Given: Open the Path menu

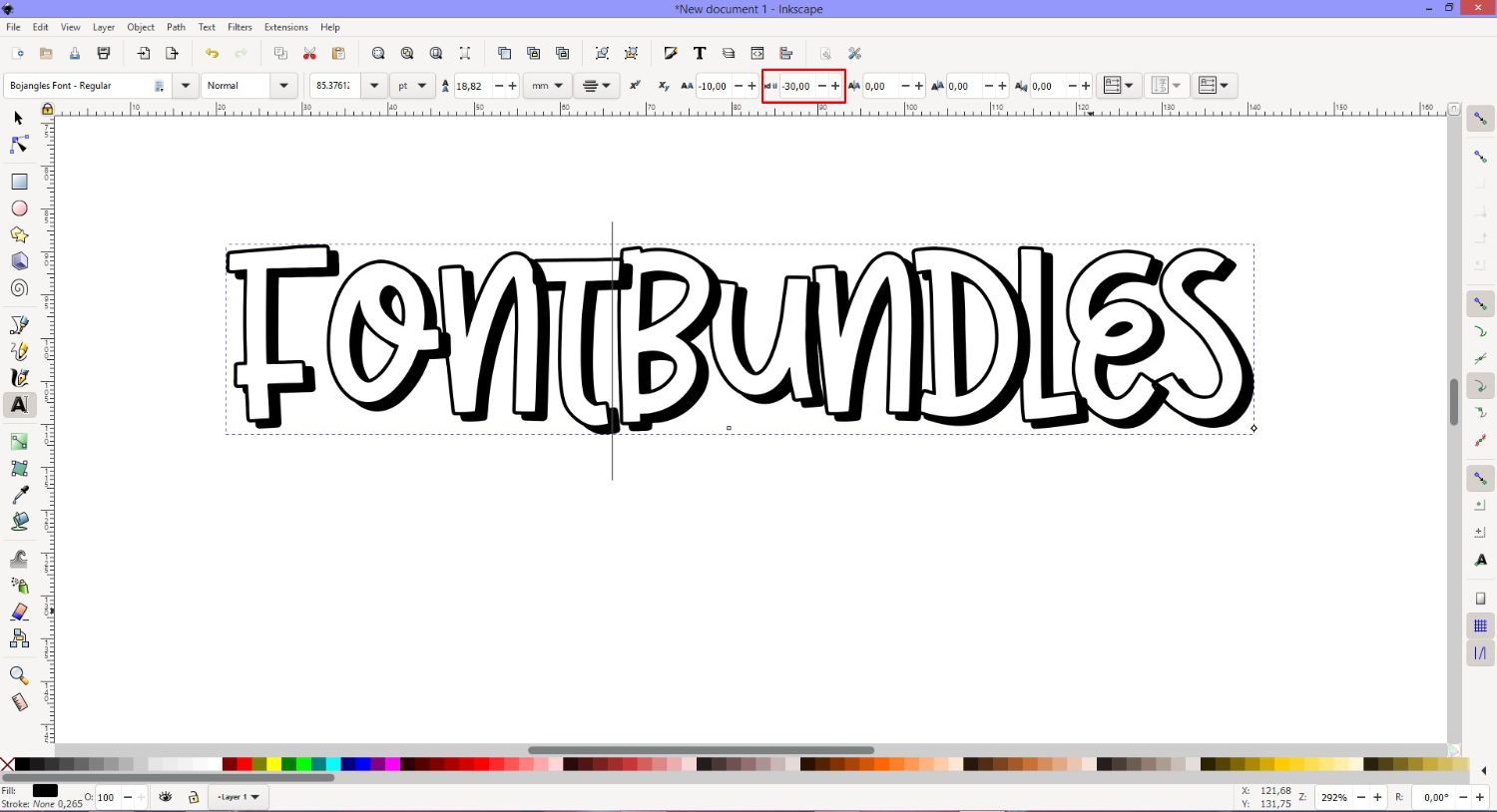Looking at the screenshot, I should 176,27.
